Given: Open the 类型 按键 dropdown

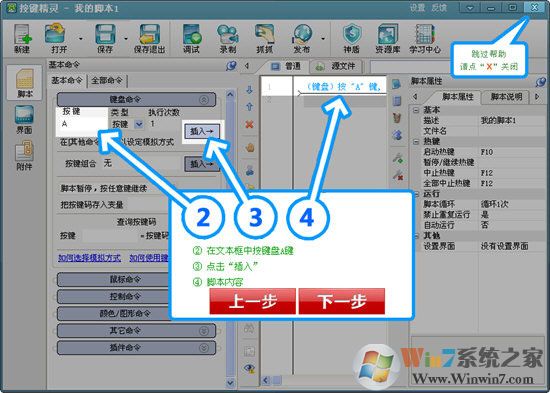Looking at the screenshot, I should (139, 124).
